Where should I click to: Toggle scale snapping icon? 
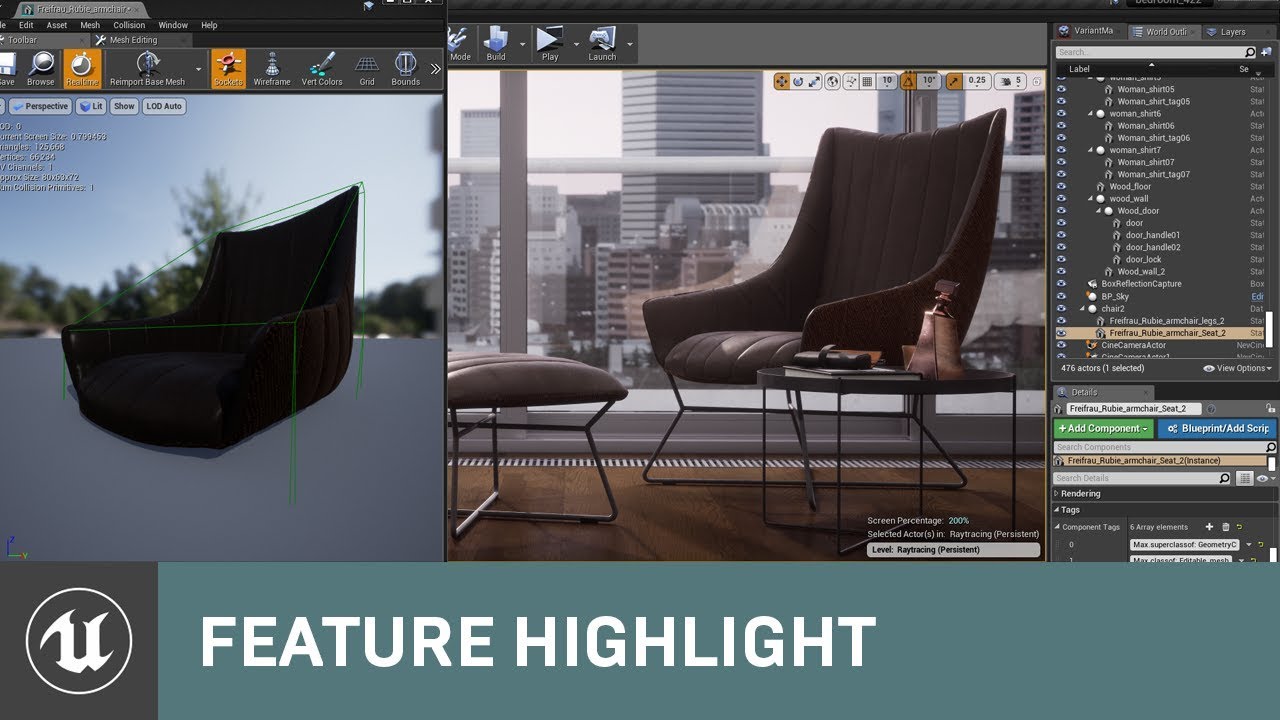pyautogui.click(x=953, y=81)
